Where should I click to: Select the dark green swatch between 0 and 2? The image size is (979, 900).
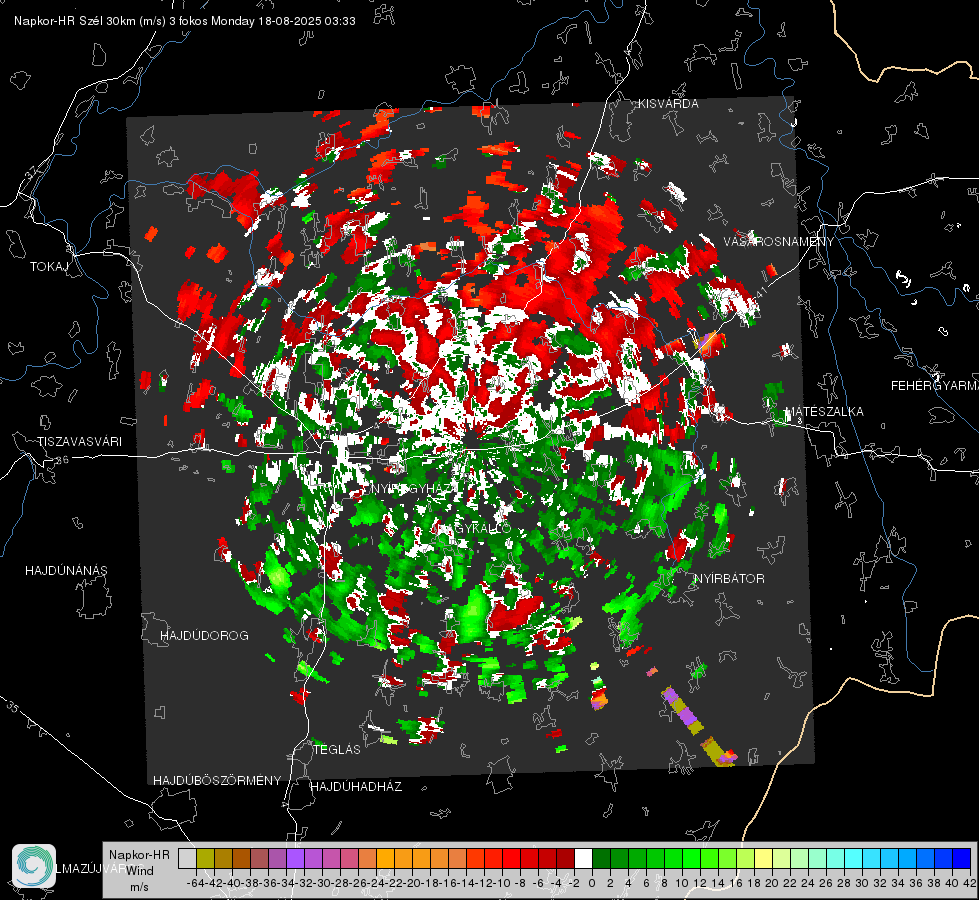601,858
